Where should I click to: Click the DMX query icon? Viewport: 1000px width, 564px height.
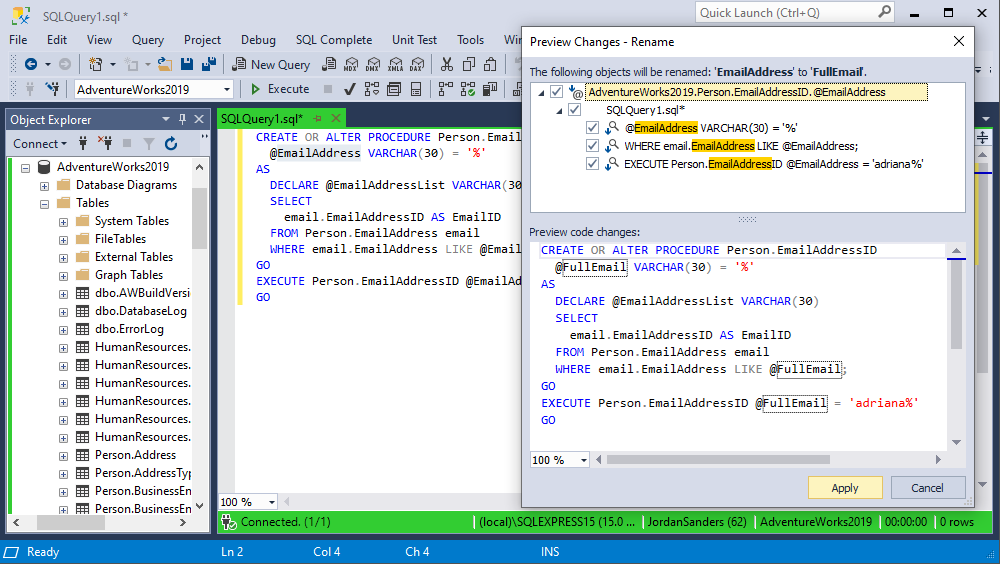pyautogui.click(x=373, y=64)
